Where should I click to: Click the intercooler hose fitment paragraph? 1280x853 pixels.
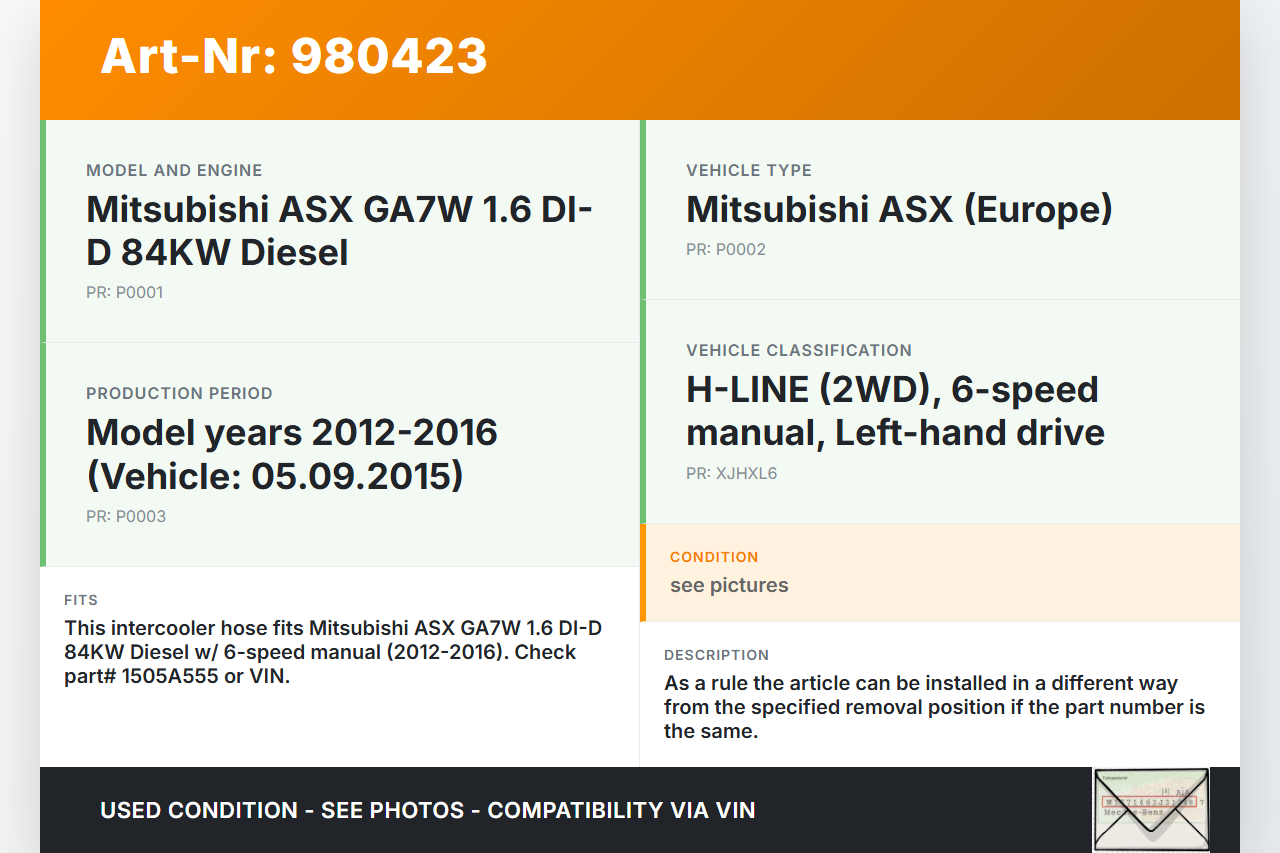point(333,652)
